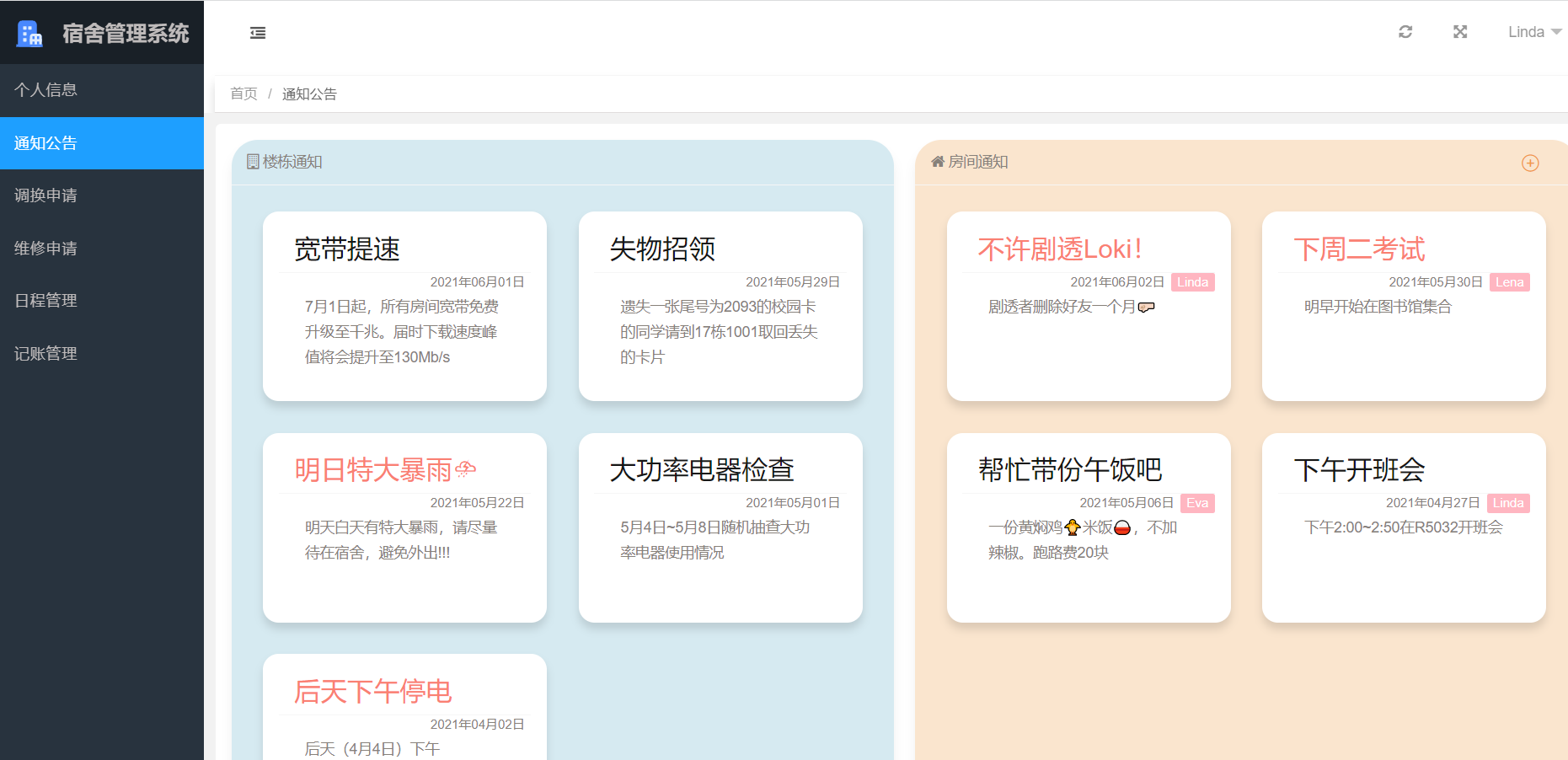Screen dimensions: 1568x760
Task: Go to 调换申请 page
Action: coord(102,195)
